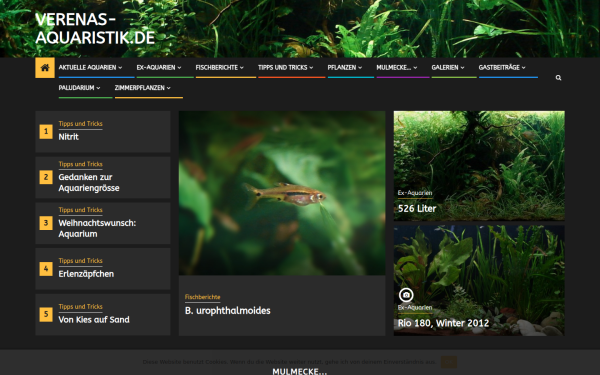Click the Rio 180 aquarium image
The width and height of the screenshot is (600, 375).
click(479, 280)
